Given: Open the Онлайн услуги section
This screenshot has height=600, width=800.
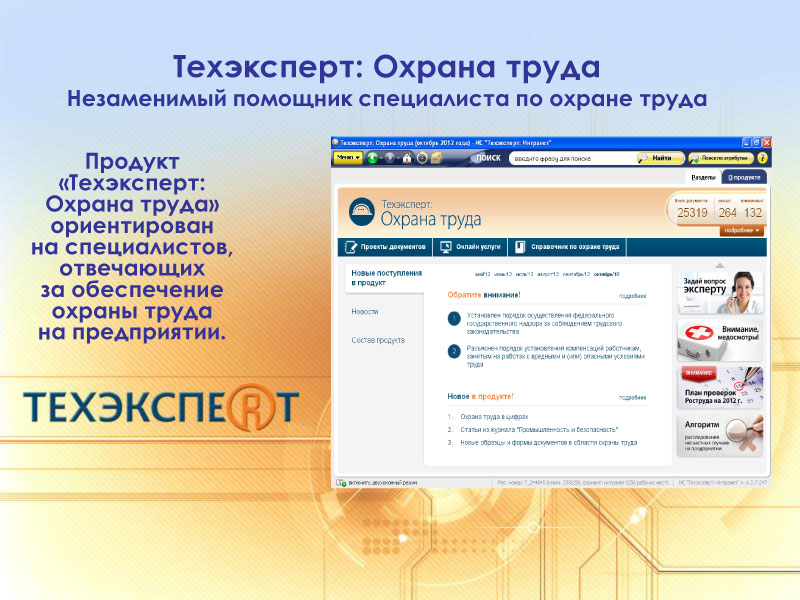Looking at the screenshot, I should tap(470, 247).
